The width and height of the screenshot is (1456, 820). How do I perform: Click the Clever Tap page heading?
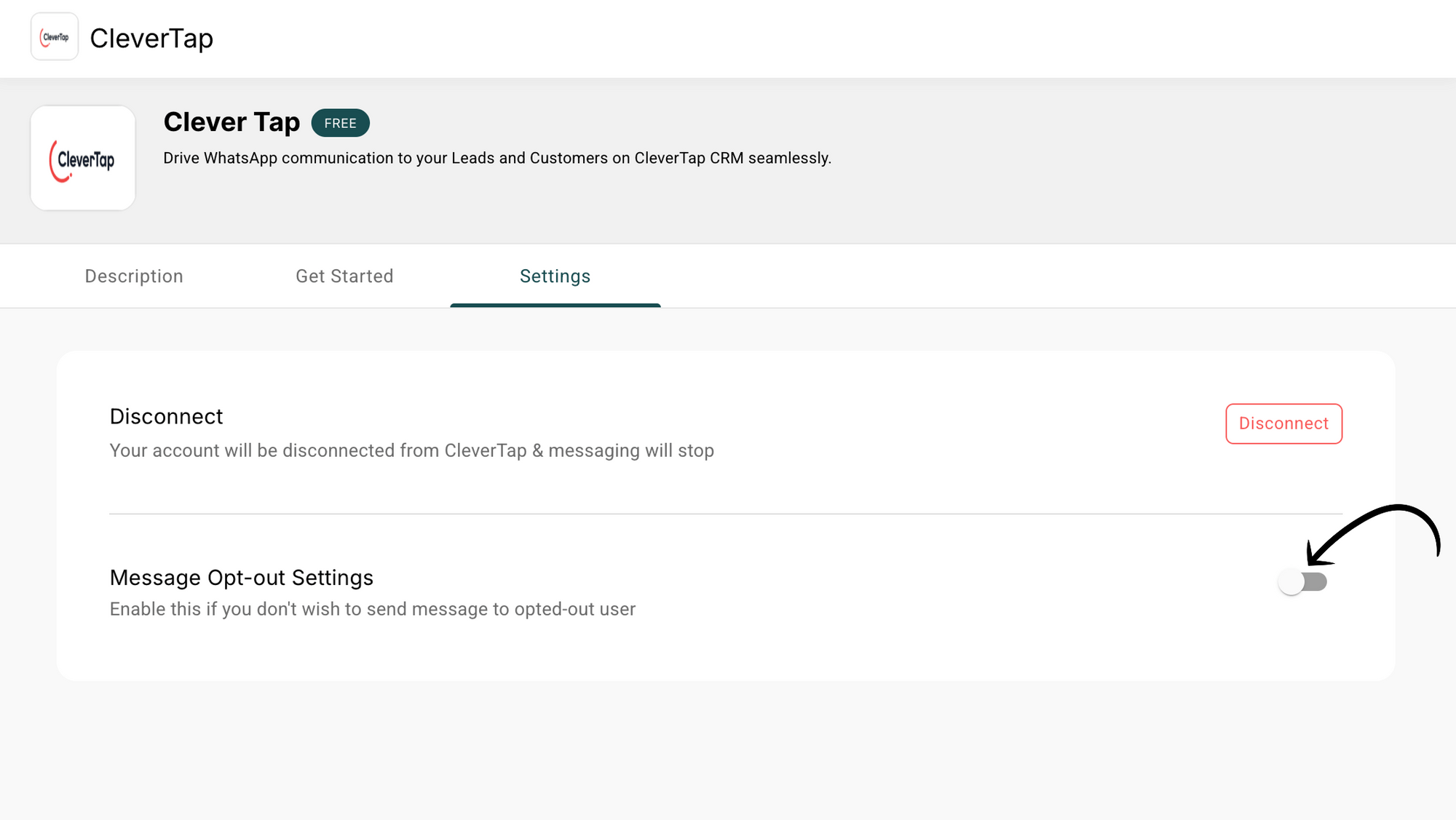(232, 122)
